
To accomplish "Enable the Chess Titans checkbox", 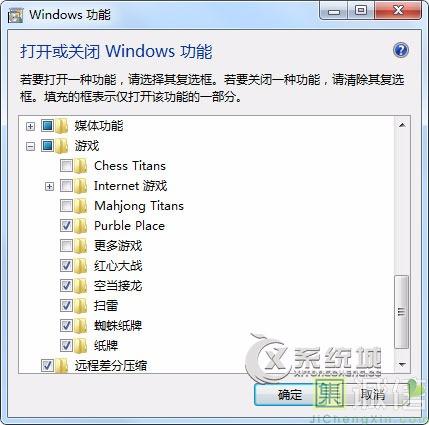I will pyautogui.click(x=66, y=166).
